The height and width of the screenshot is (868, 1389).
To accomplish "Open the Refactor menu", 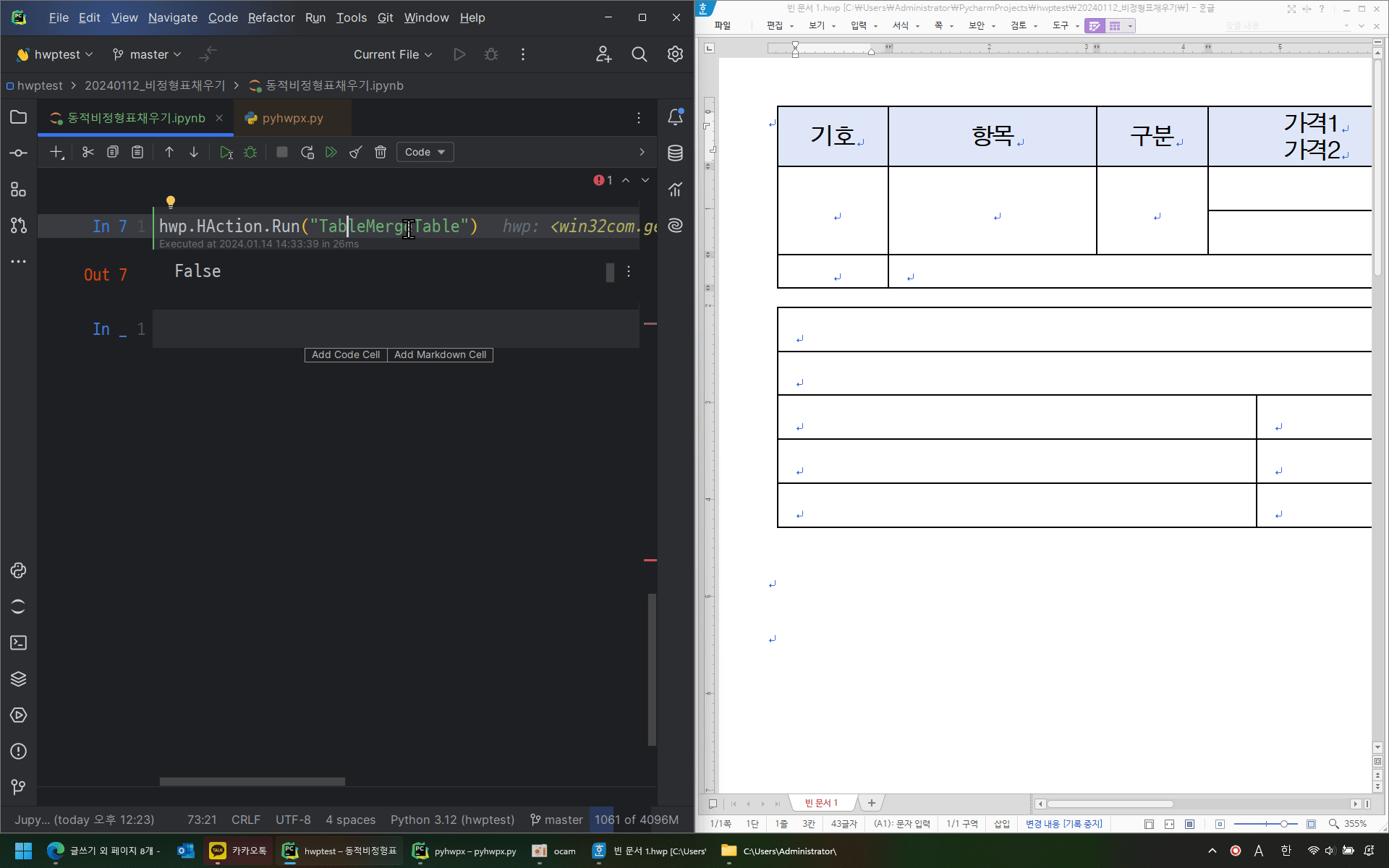I will 271,17.
